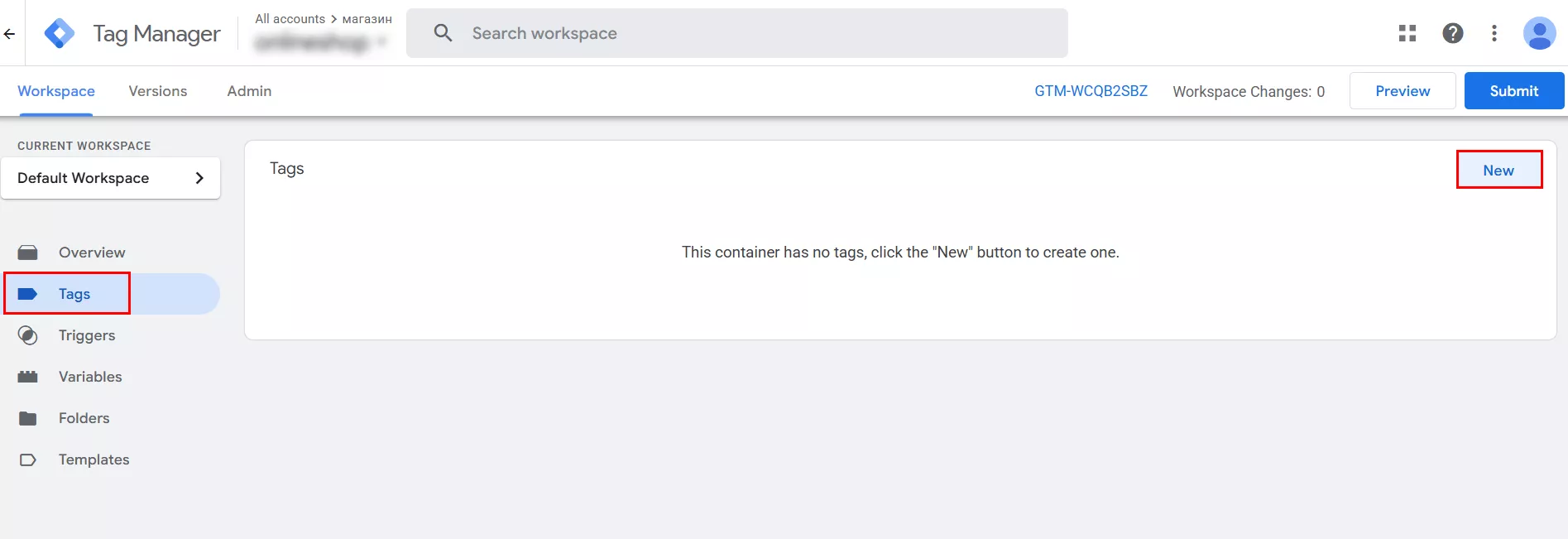Click the search magnifier icon
Screen dimensions: 1568x539
(443, 33)
